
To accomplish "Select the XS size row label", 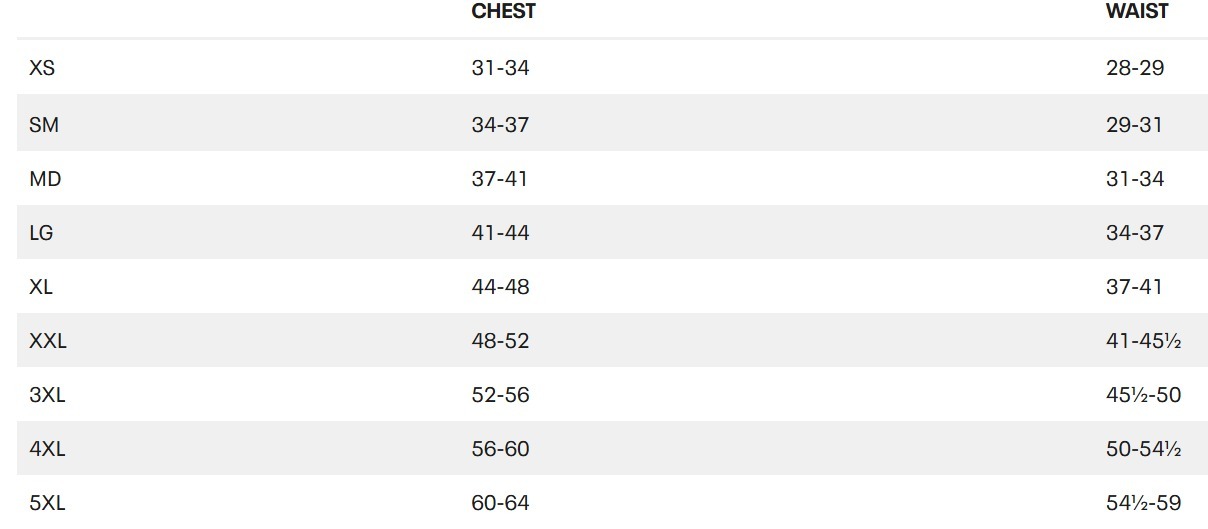I will pyautogui.click(x=42, y=69).
